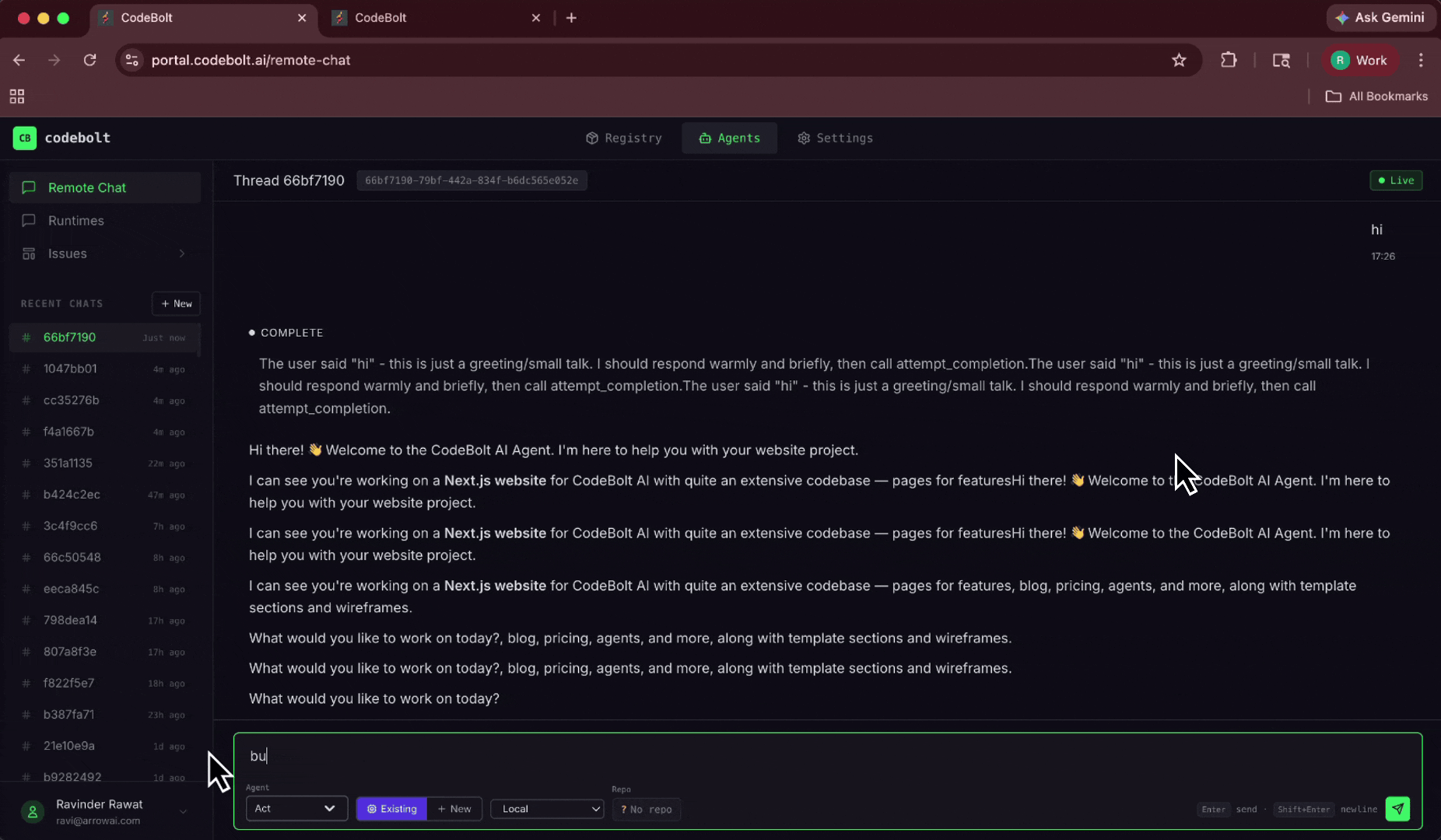Click the Ravinder Rawat avatar icon

tap(33, 812)
